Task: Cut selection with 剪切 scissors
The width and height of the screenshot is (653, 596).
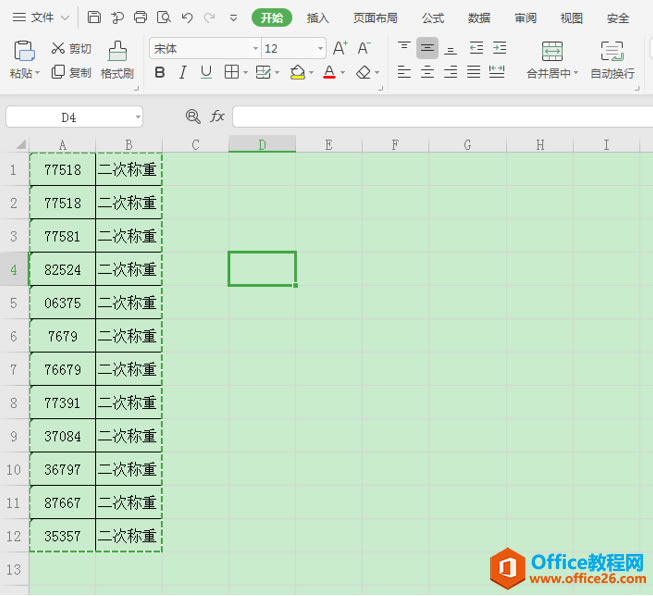Action: pos(71,49)
